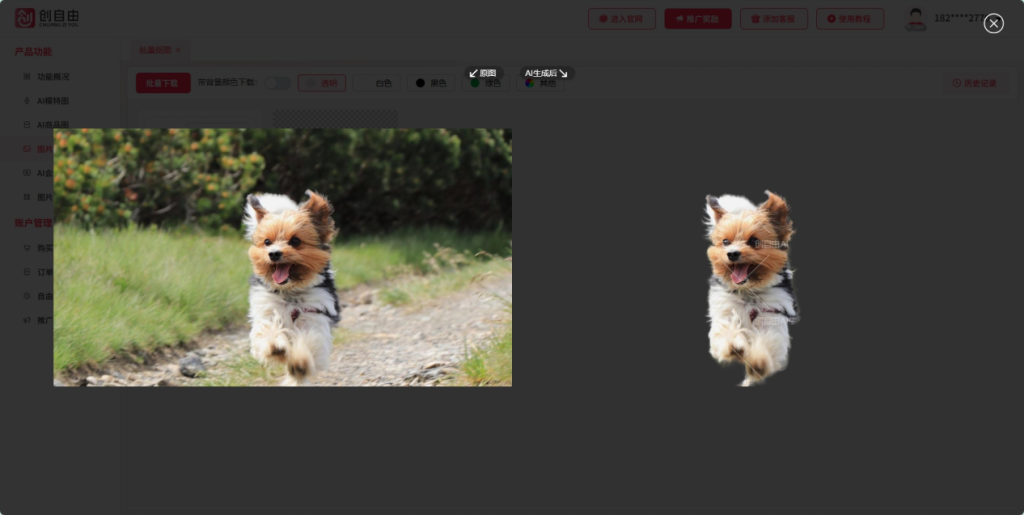Click the 添加客服 button
Screen dimensions: 1024x515
pyautogui.click(x=773, y=19)
